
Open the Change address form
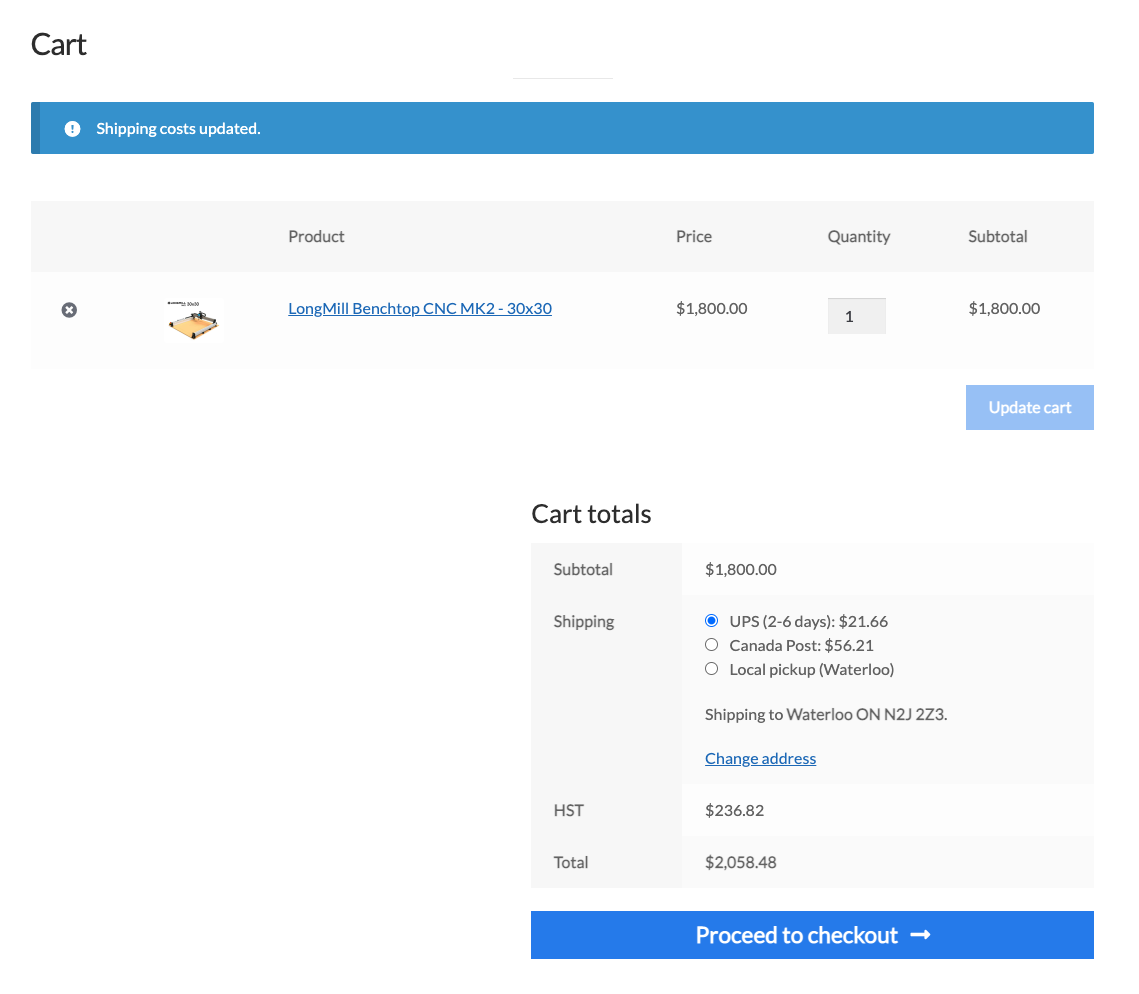coord(760,758)
